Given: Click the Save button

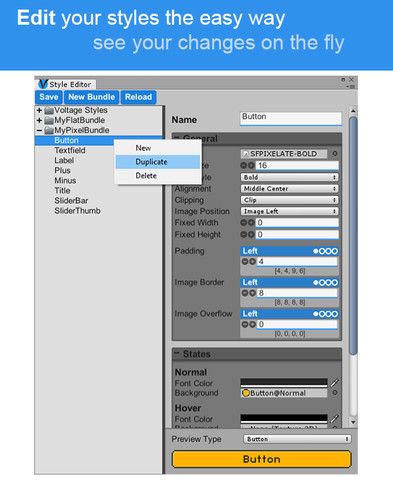Looking at the screenshot, I should pyautogui.click(x=49, y=97).
